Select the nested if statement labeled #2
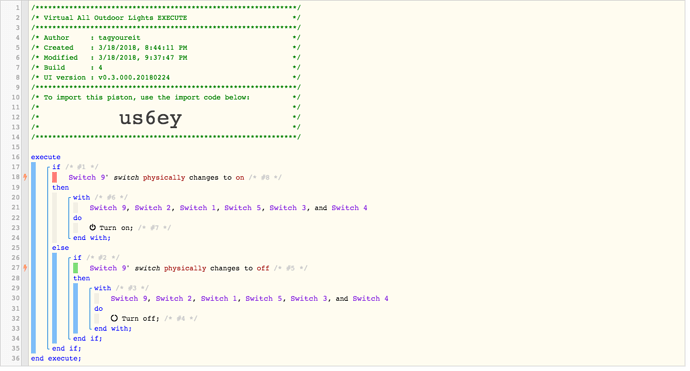Viewport: 690px width, 371px height. point(77,257)
